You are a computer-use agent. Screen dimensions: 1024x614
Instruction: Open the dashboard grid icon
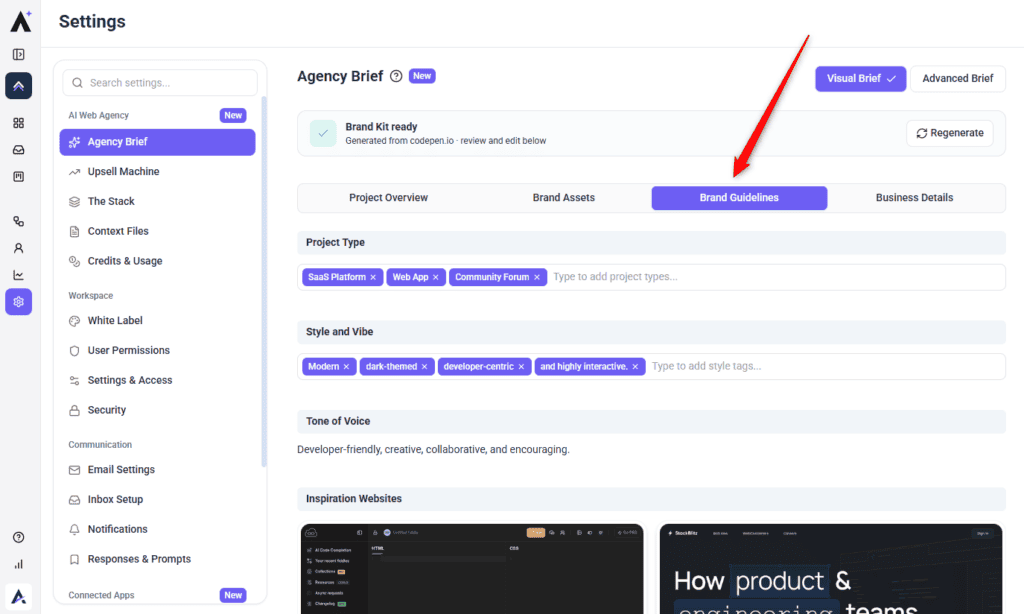click(18, 123)
